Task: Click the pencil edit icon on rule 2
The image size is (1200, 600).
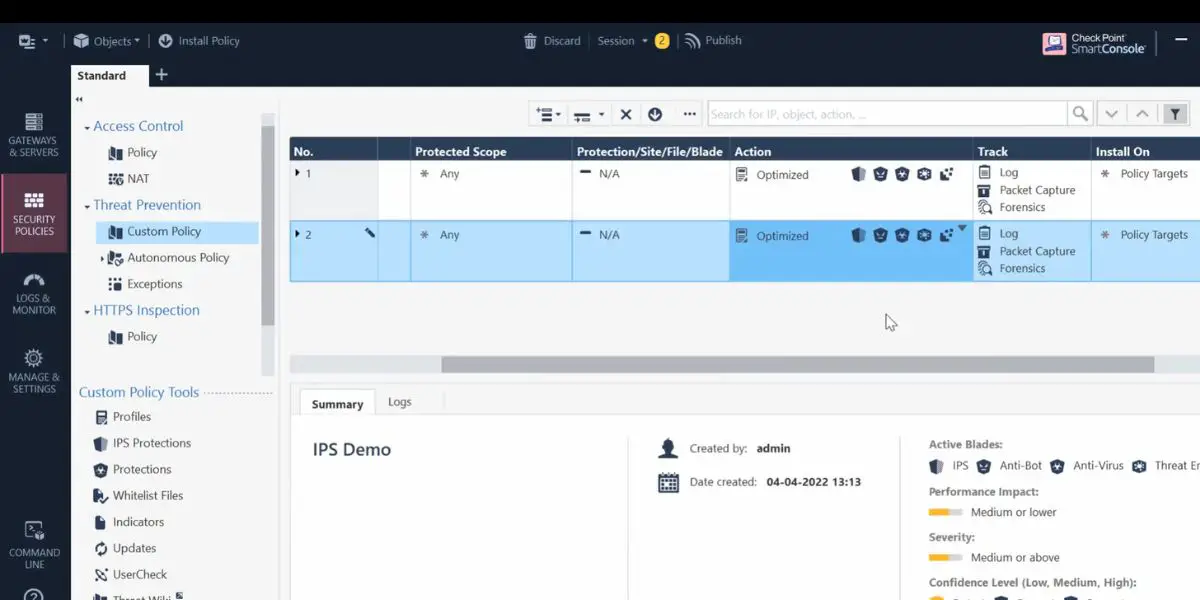Action: (x=370, y=233)
